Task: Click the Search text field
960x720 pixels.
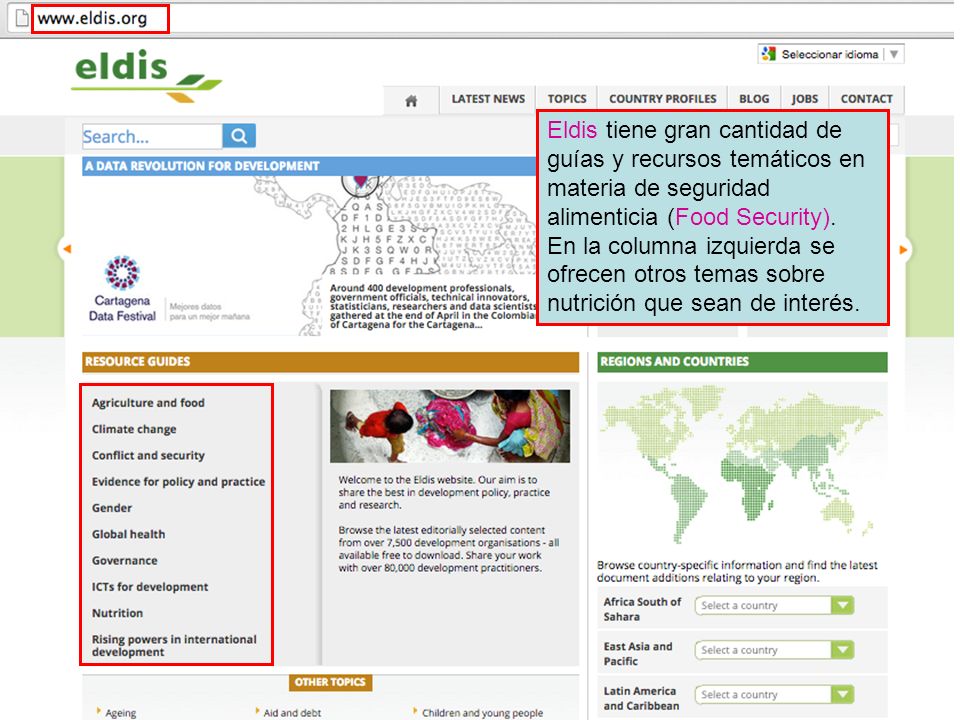Action: [152, 136]
